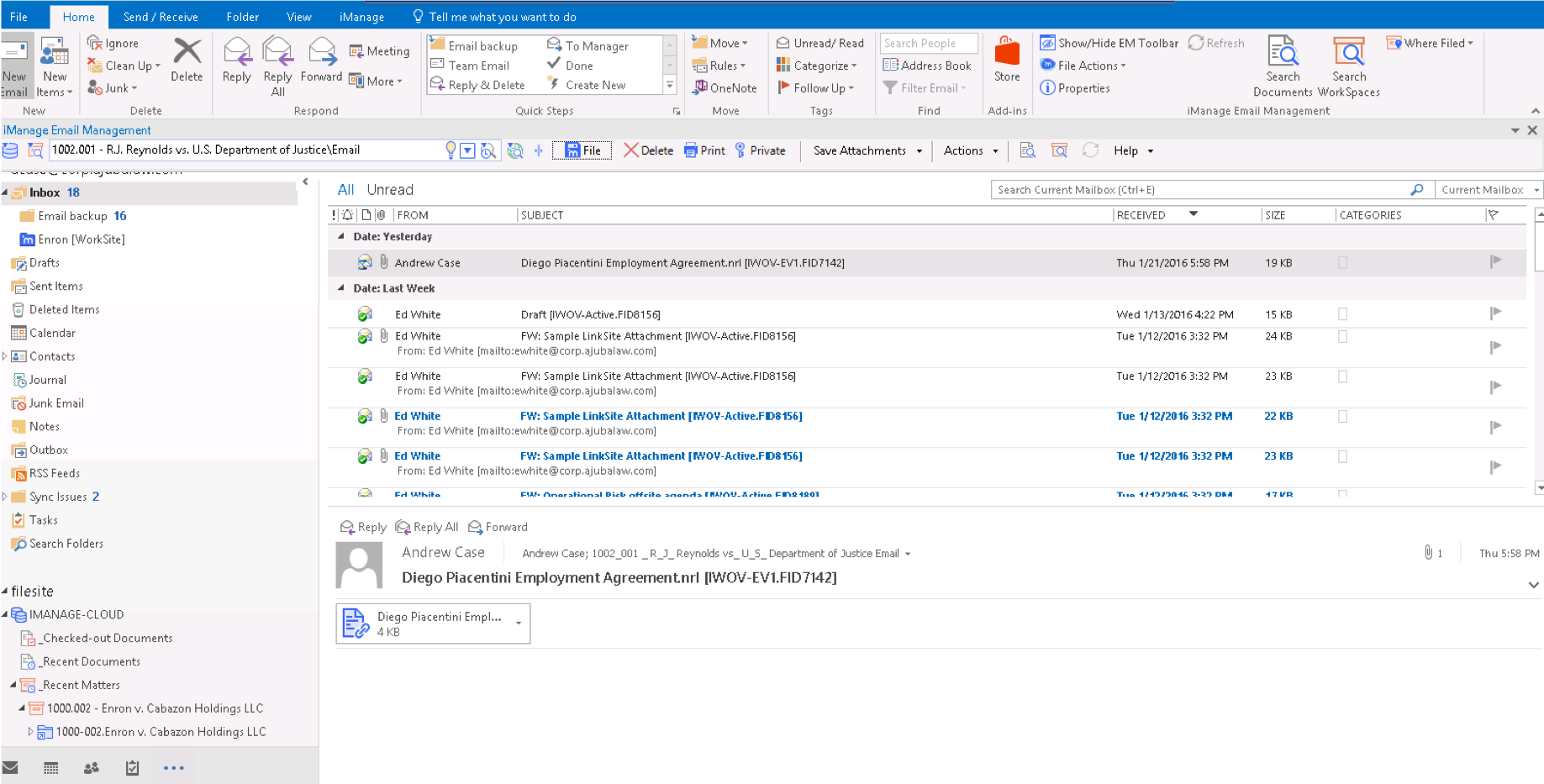
Task: Click the Meeting reply icon
Action: click(x=356, y=51)
